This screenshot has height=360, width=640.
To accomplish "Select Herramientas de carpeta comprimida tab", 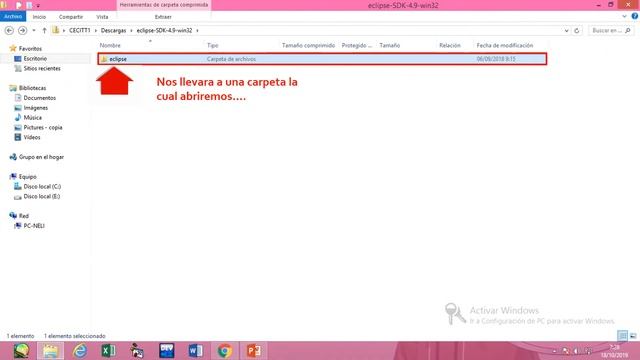I will click(x=164, y=5).
